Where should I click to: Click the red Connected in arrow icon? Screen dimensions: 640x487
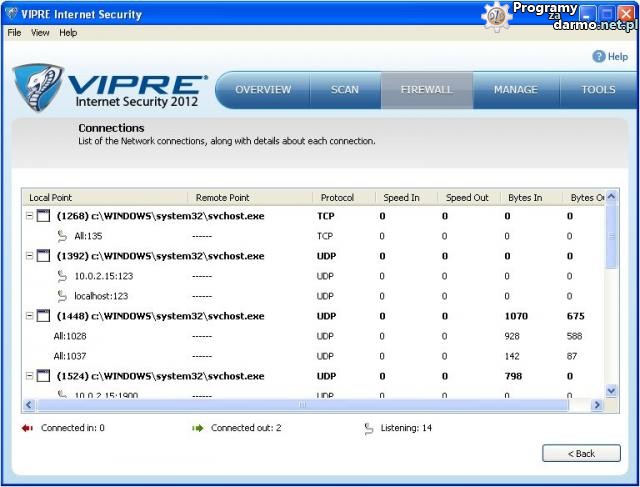(x=27, y=428)
